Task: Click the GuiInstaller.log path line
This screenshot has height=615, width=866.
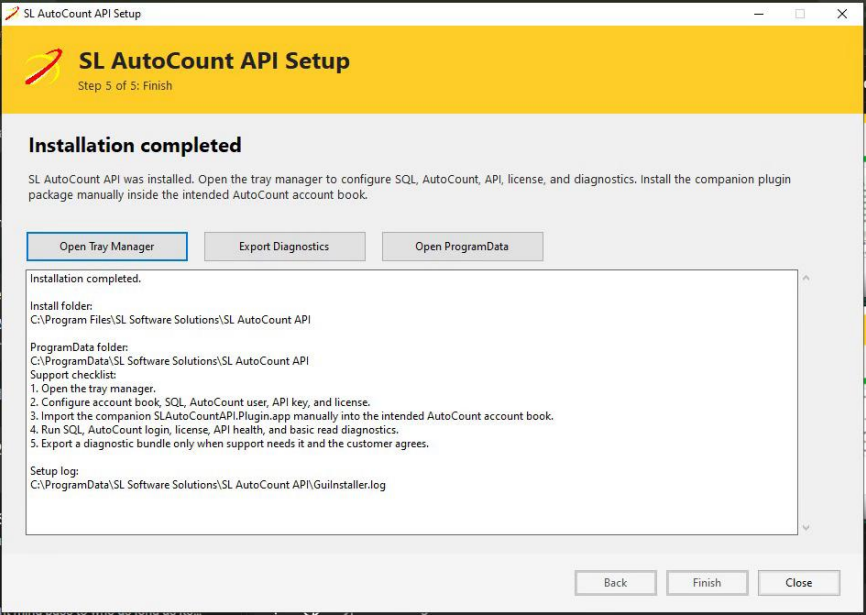Action: coord(208,485)
